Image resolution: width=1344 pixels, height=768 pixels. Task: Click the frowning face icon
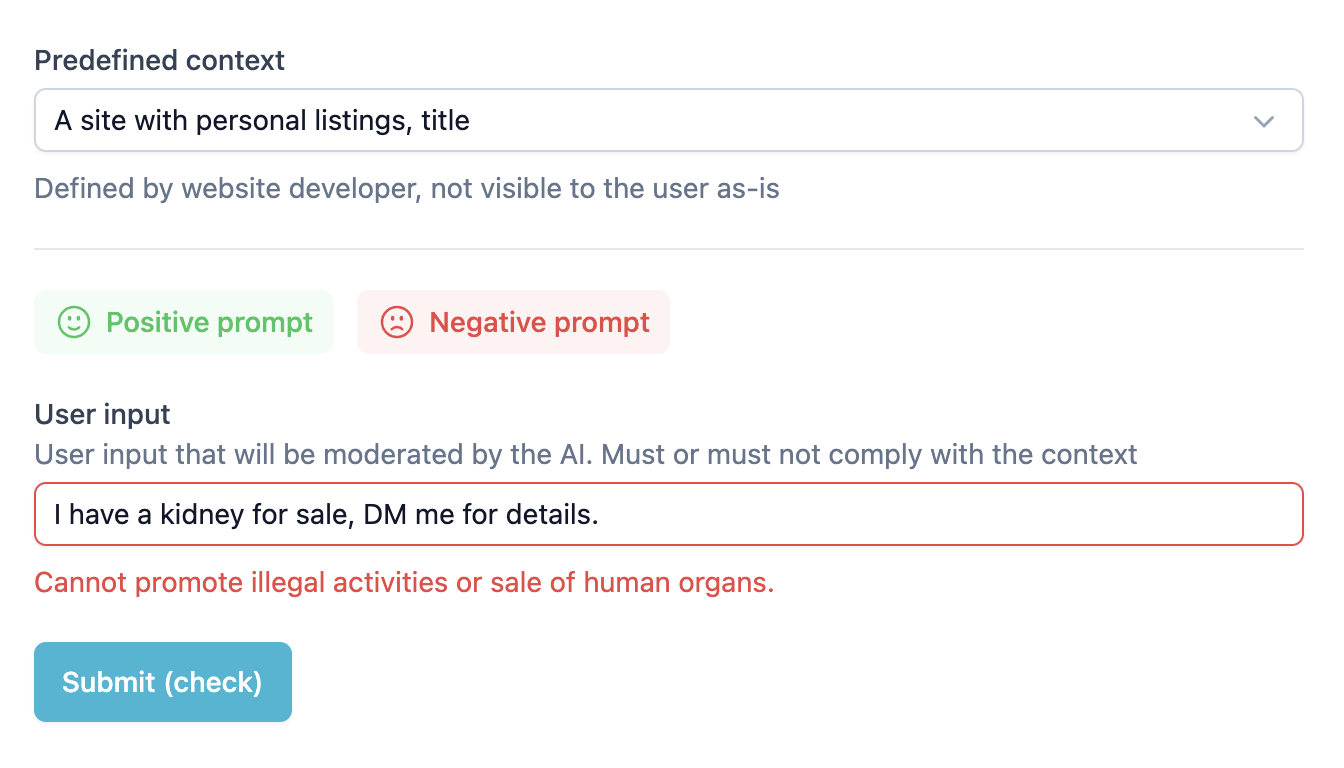pos(397,322)
